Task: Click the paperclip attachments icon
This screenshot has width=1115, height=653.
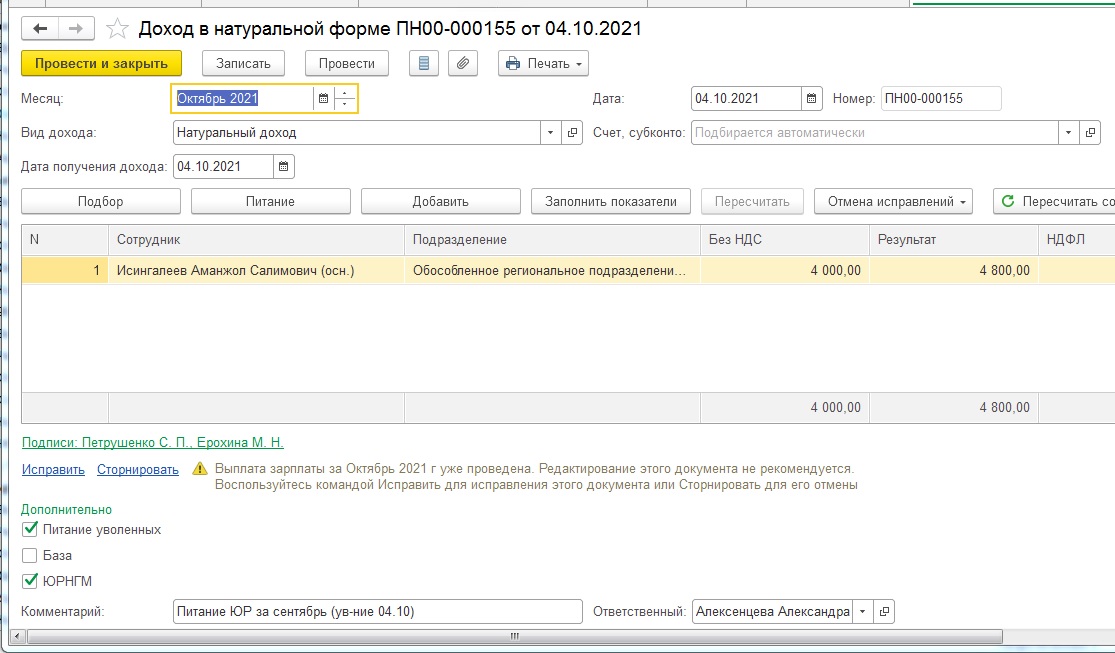Action: (461, 63)
